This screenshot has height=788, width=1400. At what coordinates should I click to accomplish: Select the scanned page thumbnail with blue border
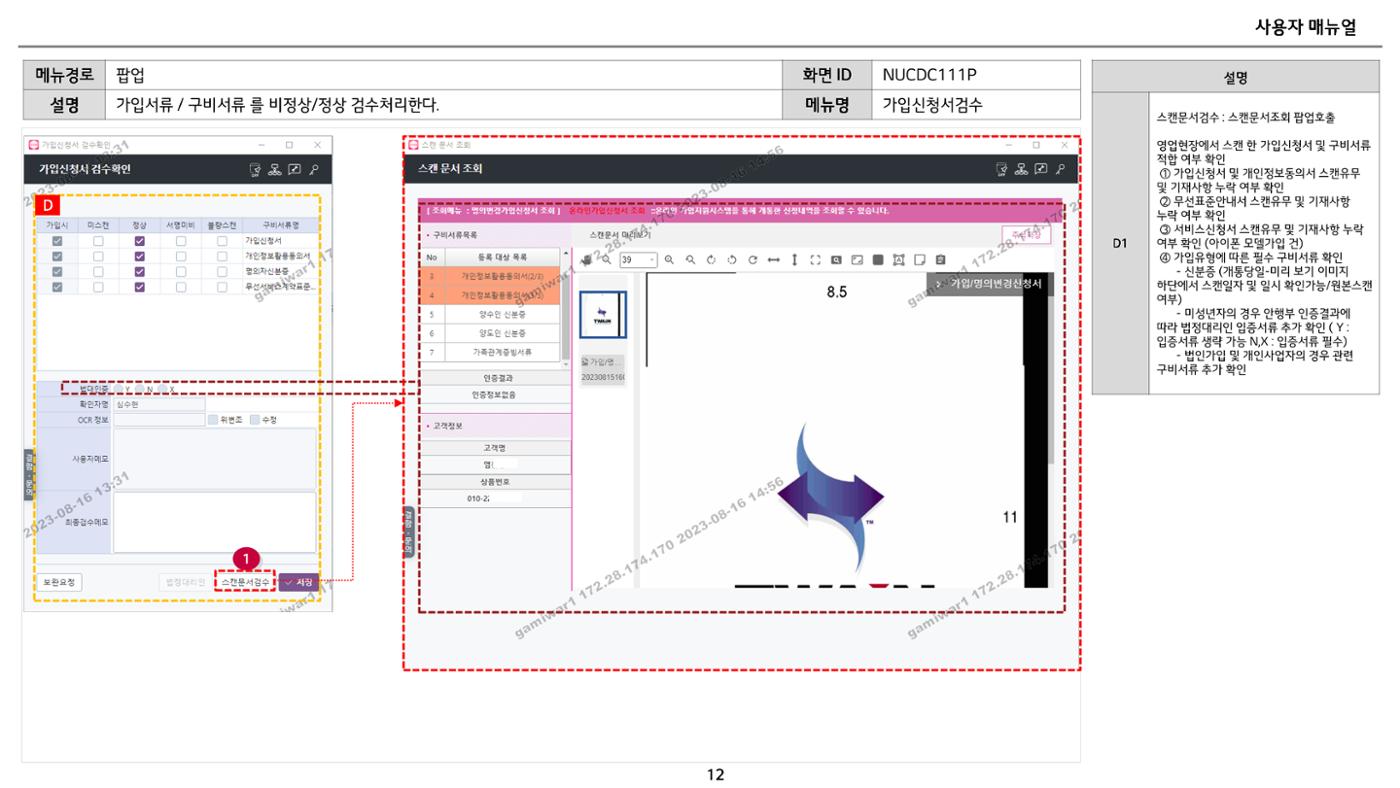pyautogui.click(x=603, y=316)
